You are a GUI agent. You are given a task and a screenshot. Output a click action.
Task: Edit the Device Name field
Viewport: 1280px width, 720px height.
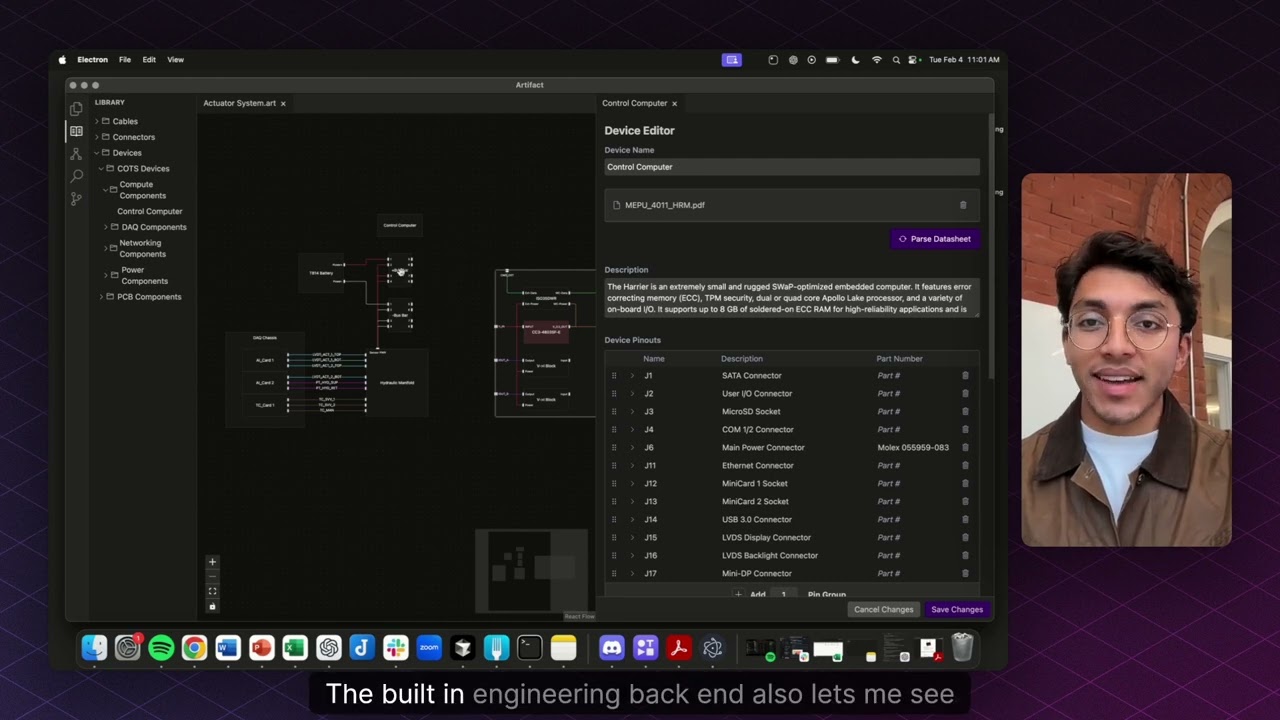(x=792, y=167)
